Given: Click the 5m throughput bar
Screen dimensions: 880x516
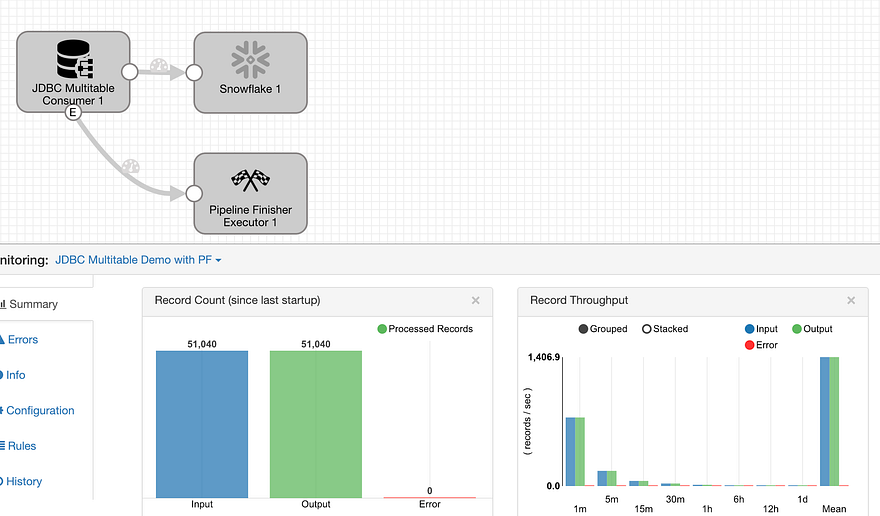Looking at the screenshot, I should 607,478.
